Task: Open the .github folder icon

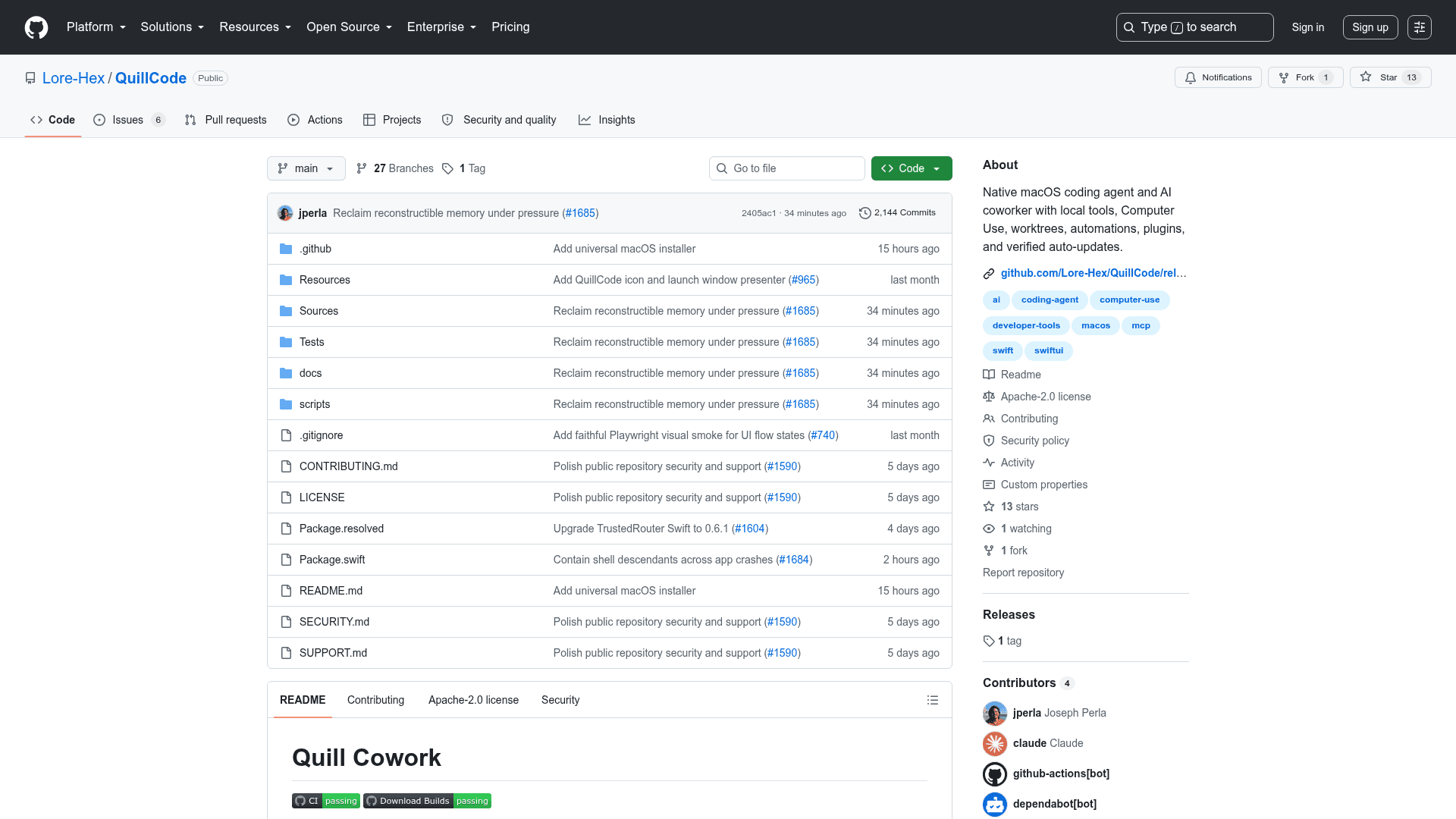Action: 286,249
